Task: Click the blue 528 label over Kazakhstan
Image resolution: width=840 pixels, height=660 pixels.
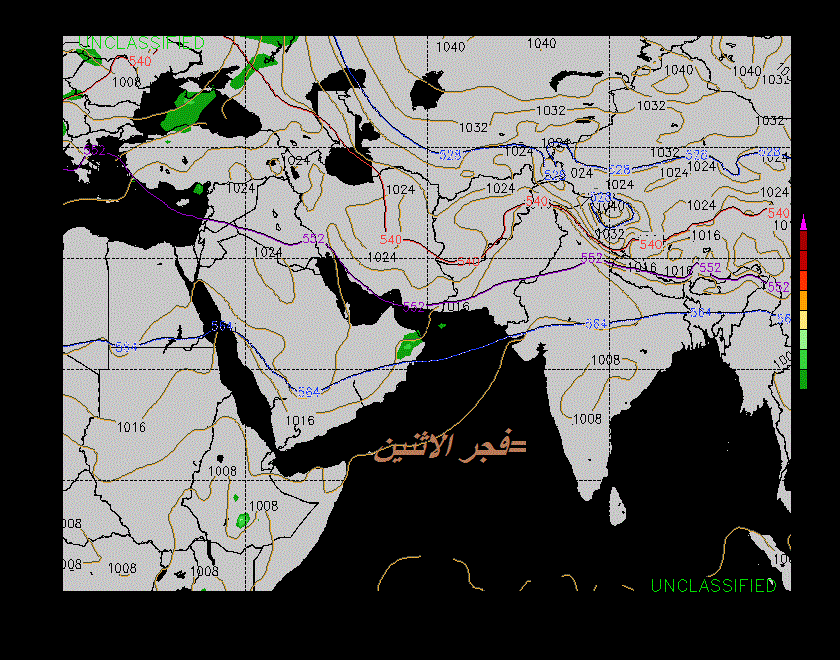Action: click(451, 155)
